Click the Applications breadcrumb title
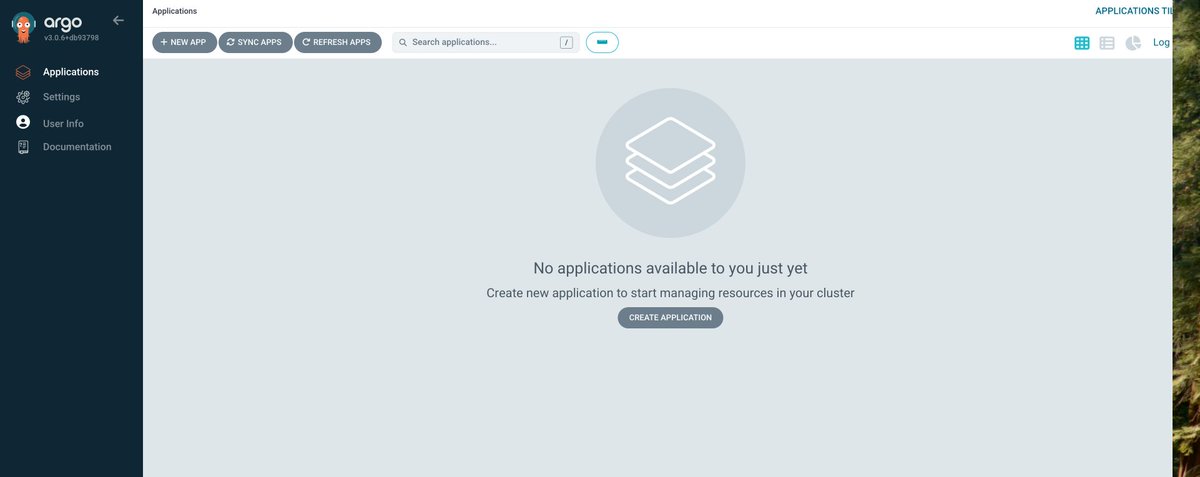This screenshot has width=1200, height=477. click(x=175, y=11)
